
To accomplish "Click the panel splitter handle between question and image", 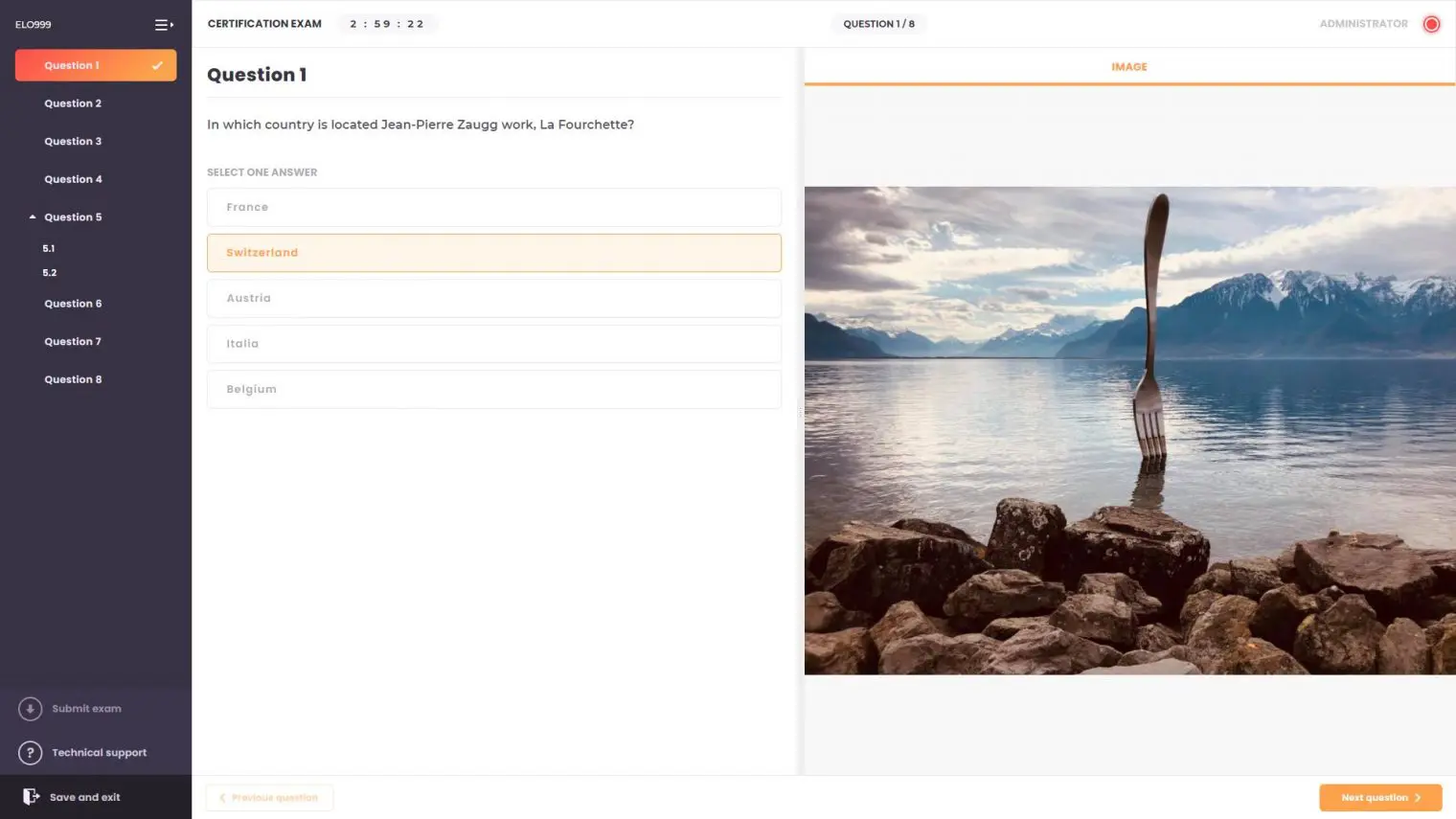I will (x=800, y=412).
